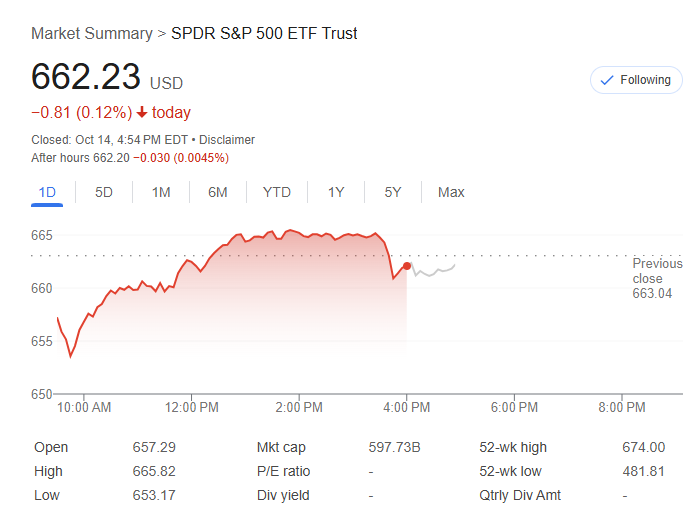Click the main price 662.23
Image resolution: width=699 pixels, height=515 pixels.
(x=86, y=78)
